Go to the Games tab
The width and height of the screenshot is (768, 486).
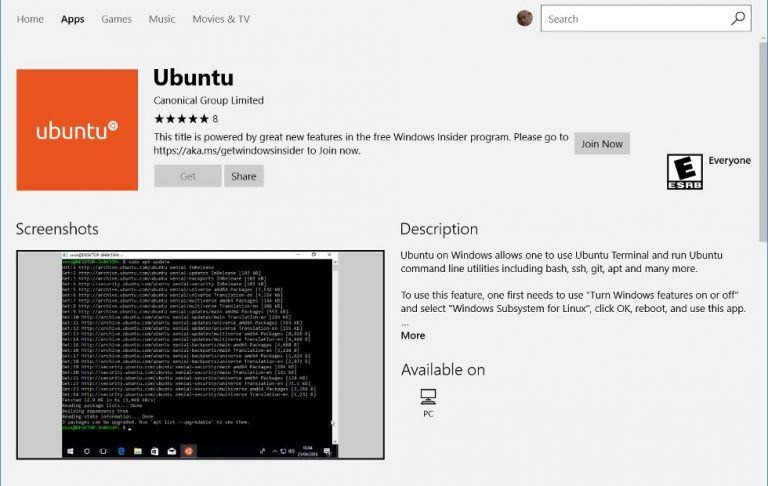116,19
